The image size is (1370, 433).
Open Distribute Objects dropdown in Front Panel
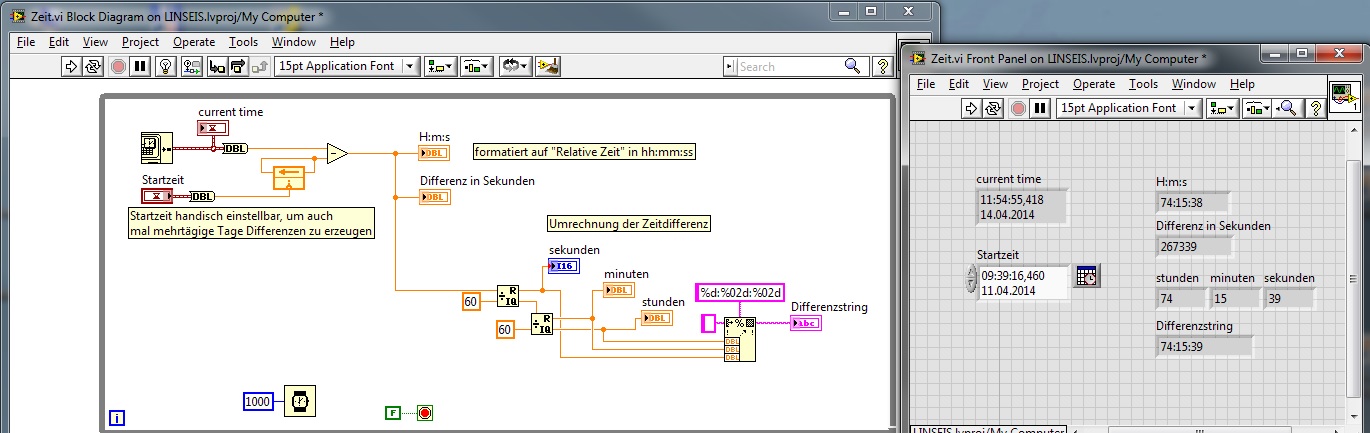click(1258, 108)
